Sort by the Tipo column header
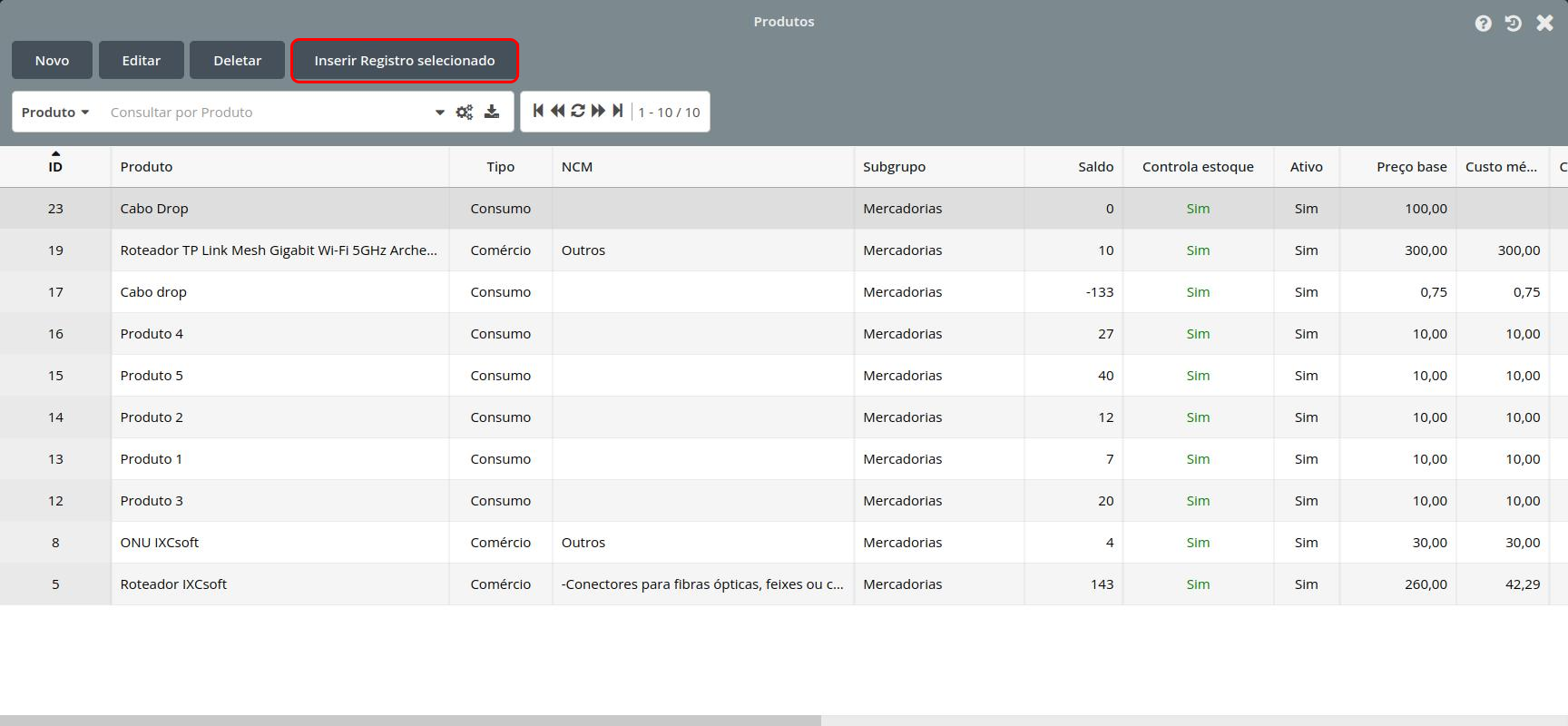This screenshot has height=726, width=1568. tap(500, 167)
